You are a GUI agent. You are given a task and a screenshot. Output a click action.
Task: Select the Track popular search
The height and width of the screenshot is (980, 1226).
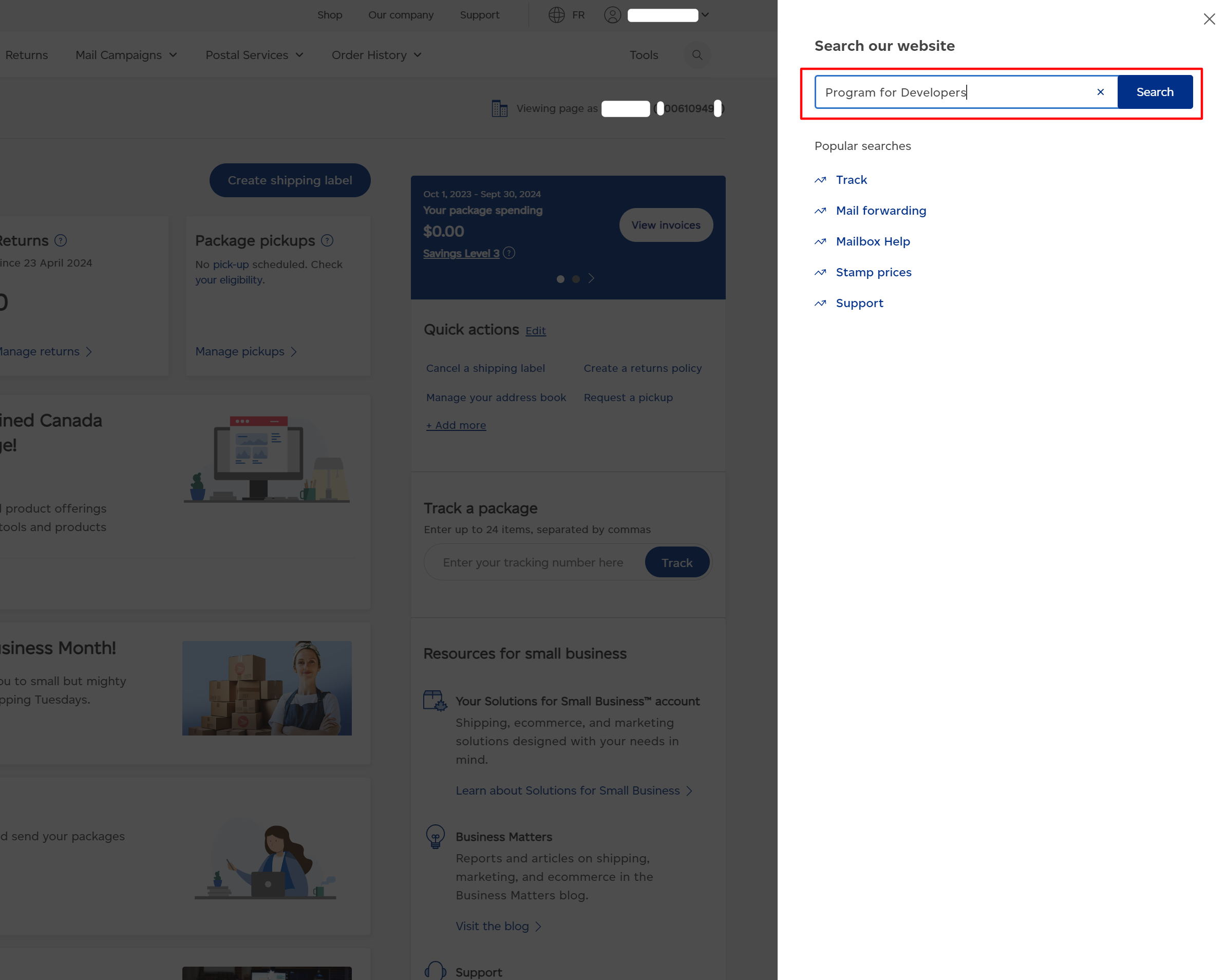851,180
